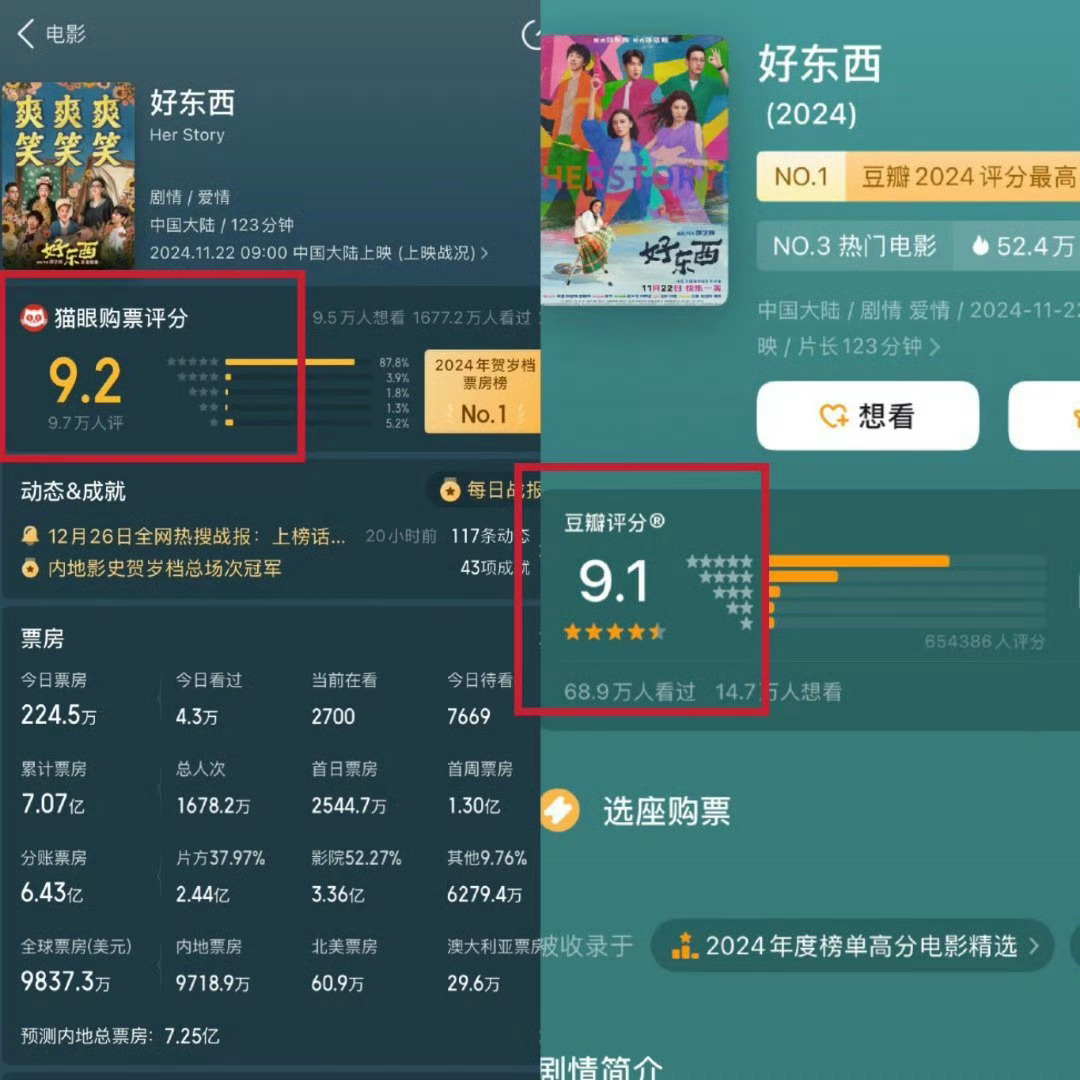Tap 首日票房 2544.7万 value

pos(349,805)
